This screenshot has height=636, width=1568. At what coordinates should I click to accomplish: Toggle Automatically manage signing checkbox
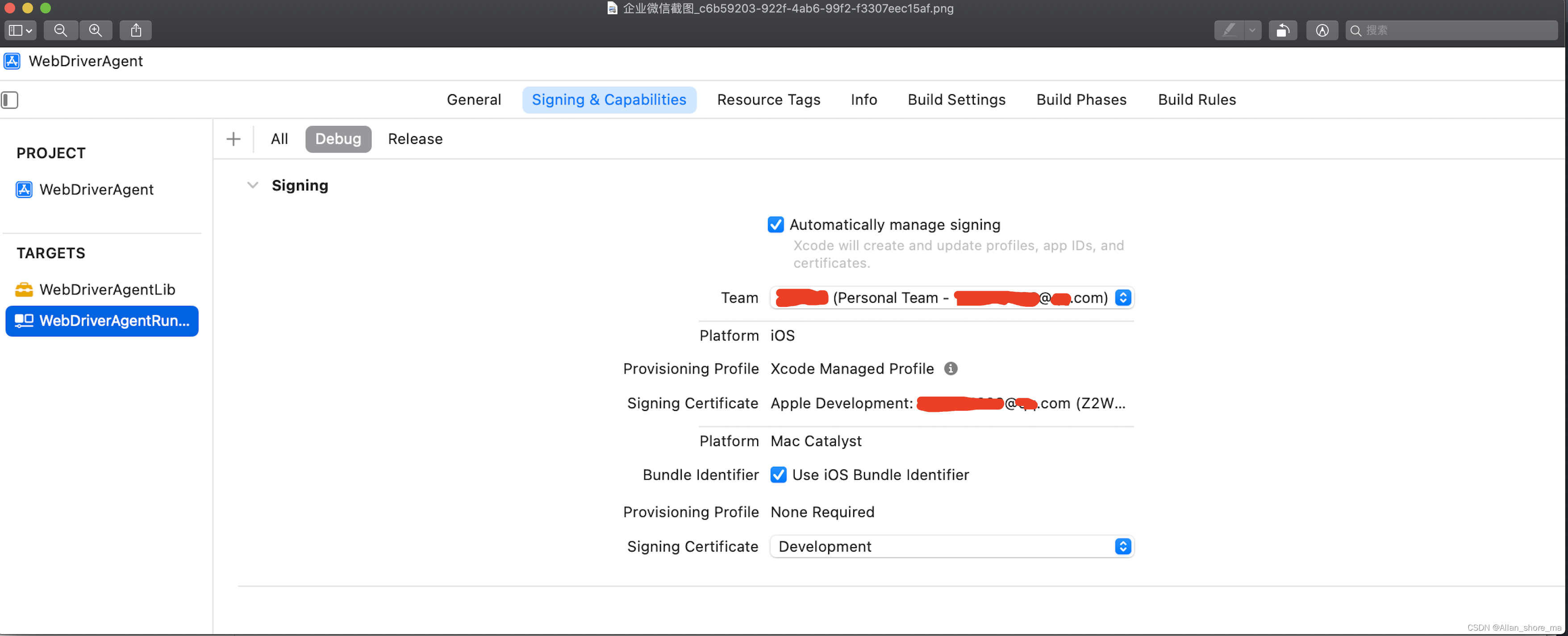(775, 224)
